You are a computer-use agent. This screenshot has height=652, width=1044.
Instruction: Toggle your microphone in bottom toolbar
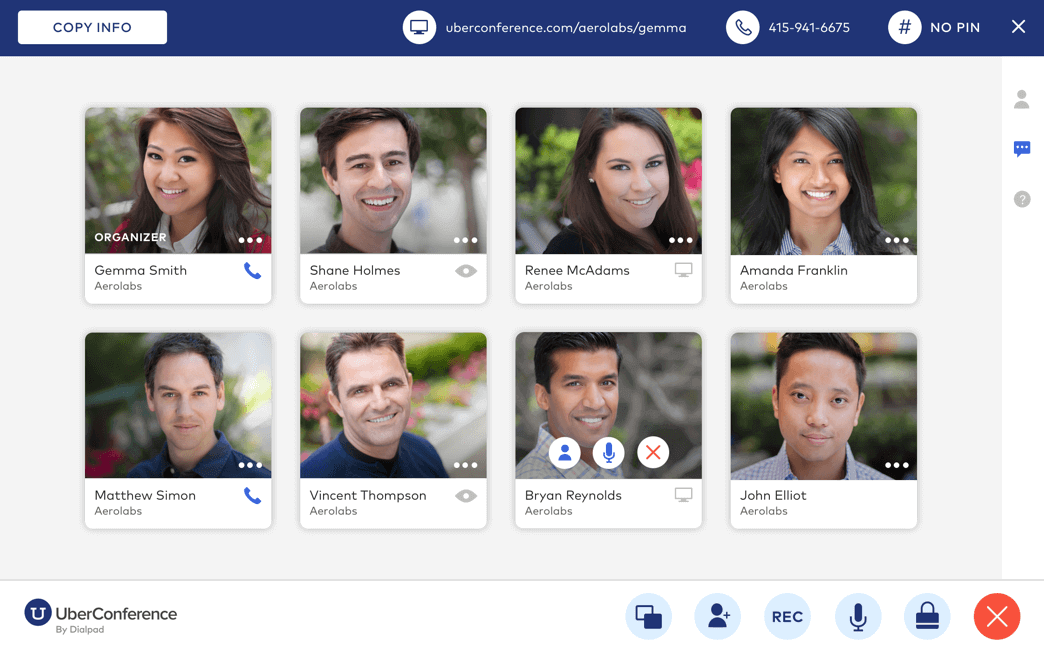point(858,617)
